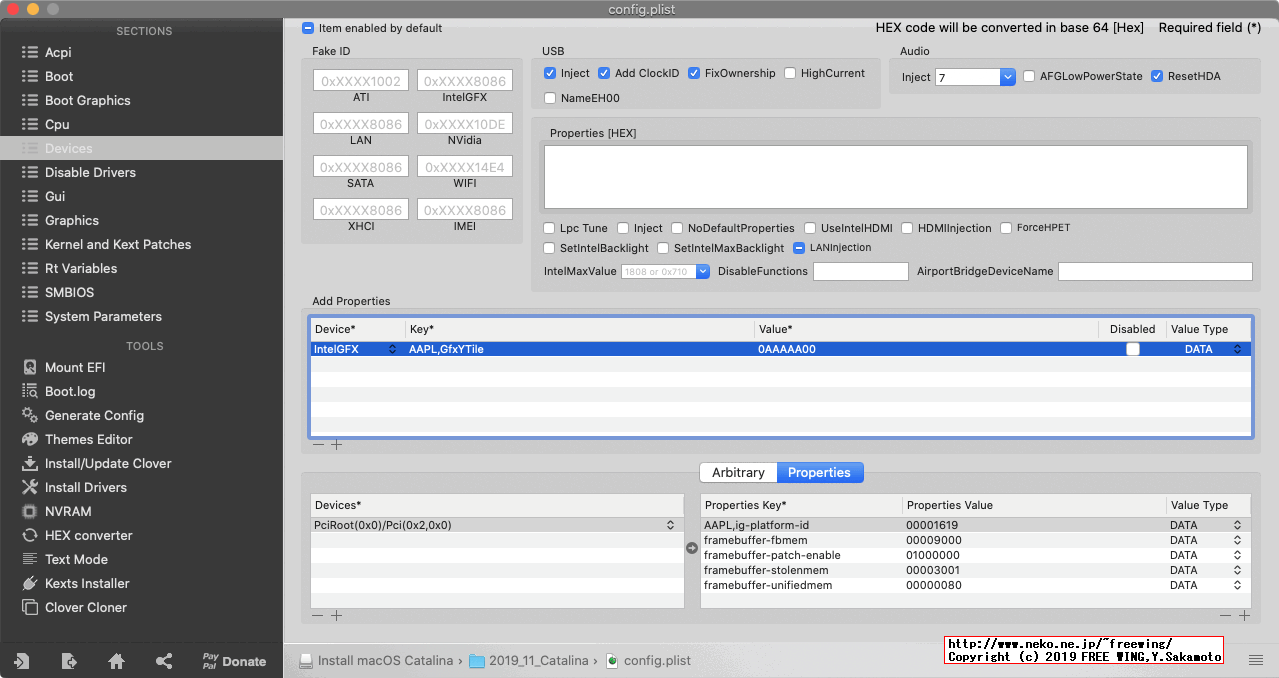This screenshot has height=678, width=1279.
Task: Open the Mount EFI tool
Action: click(77, 367)
